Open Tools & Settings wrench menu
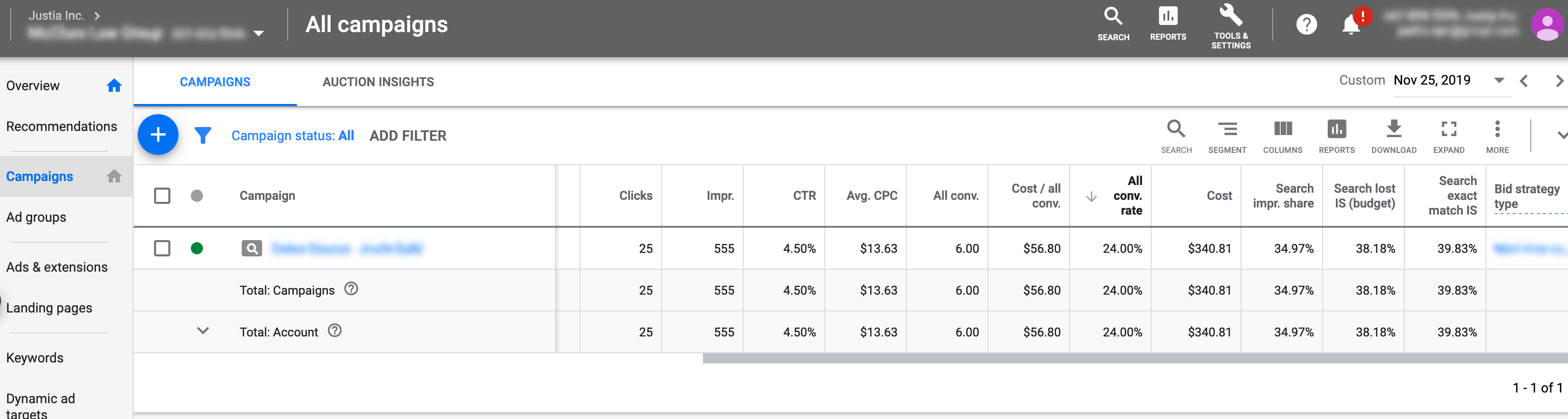This screenshot has width=1568, height=419. (x=1230, y=25)
